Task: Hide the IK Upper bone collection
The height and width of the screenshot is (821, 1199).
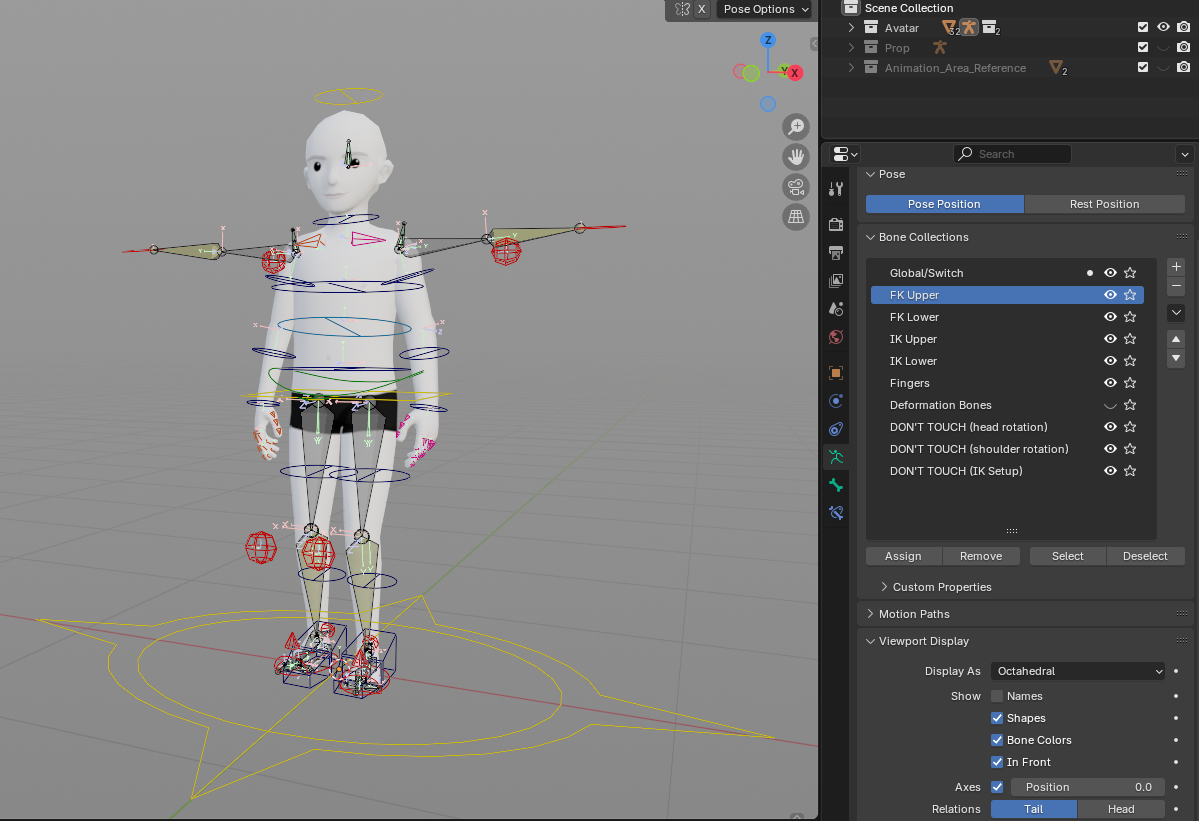Action: (x=1110, y=339)
